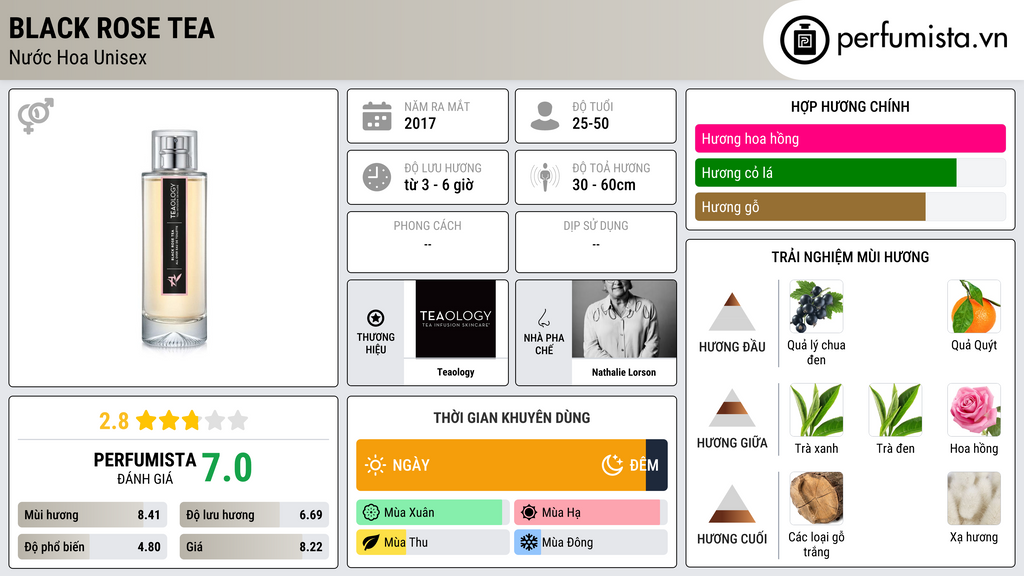The height and width of the screenshot is (576, 1024).
Task: Click the Hương giữa pyramid icon
Action: point(732,408)
